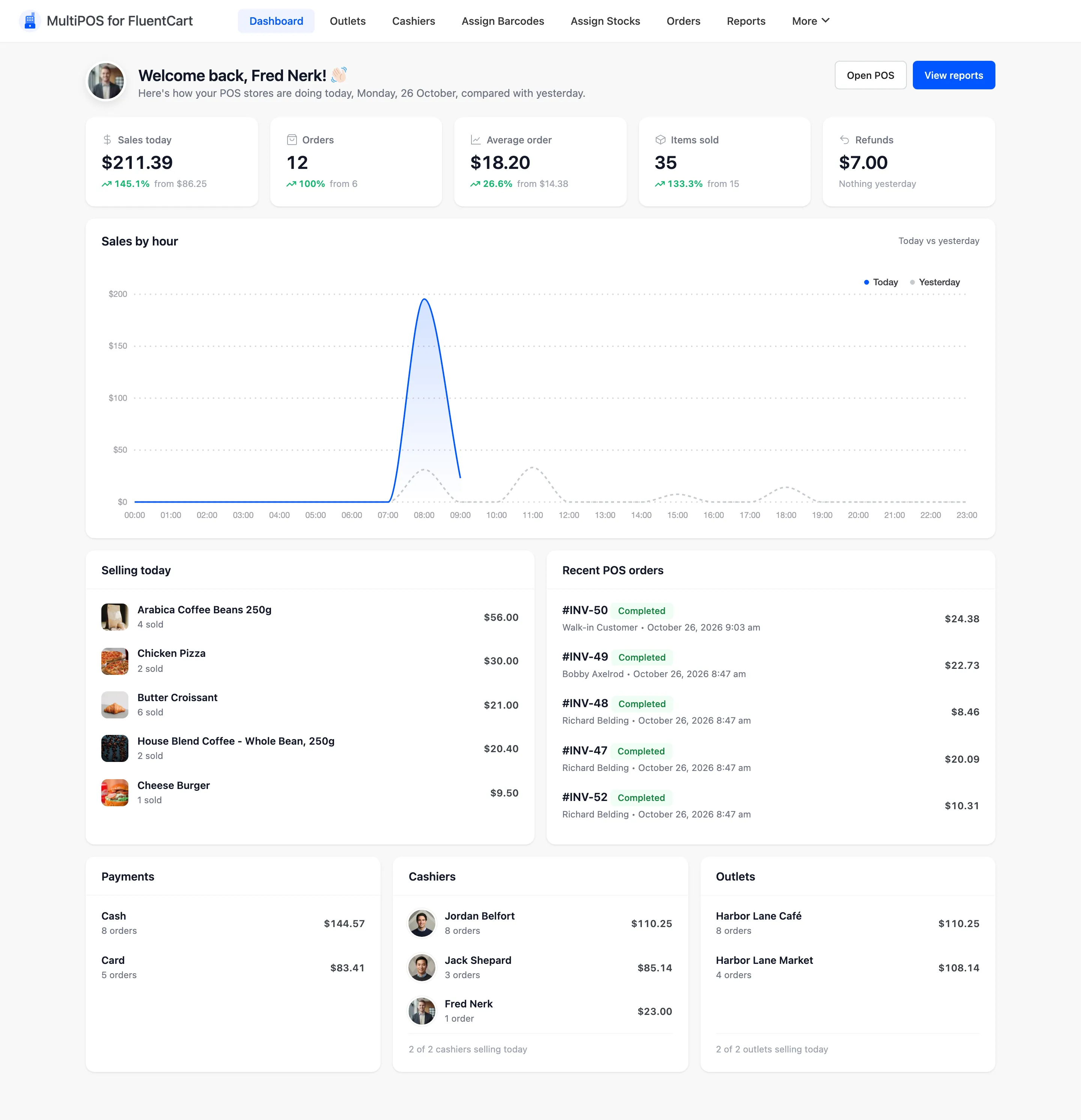1081x1120 pixels.
Task: Click the MultiPOS building logo icon
Action: [x=30, y=21]
